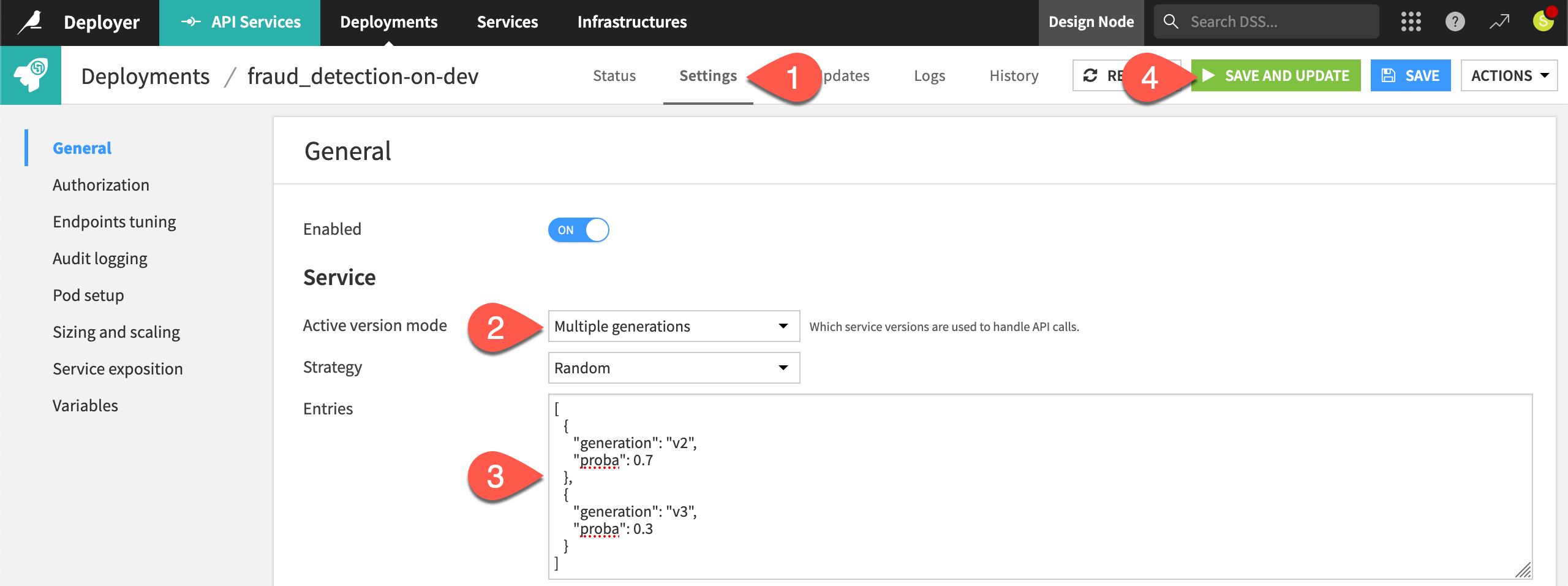Open the Infrastructures menu
Image resolution: width=1568 pixels, height=586 pixels.
(x=632, y=21)
